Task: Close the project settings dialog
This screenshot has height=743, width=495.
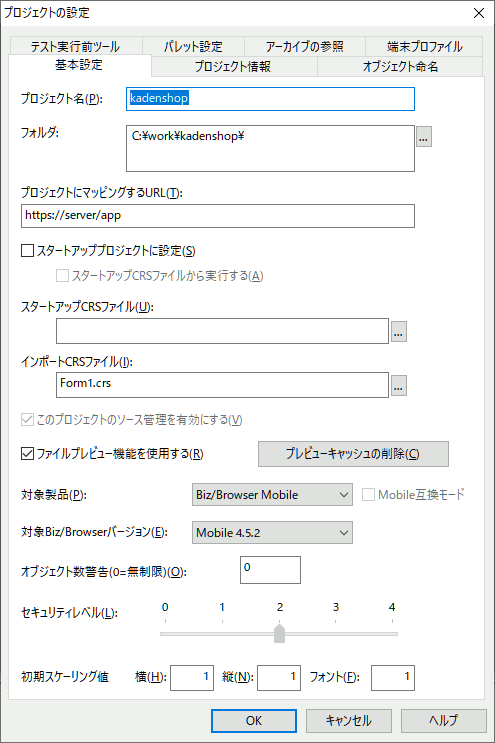Action: tap(479, 13)
